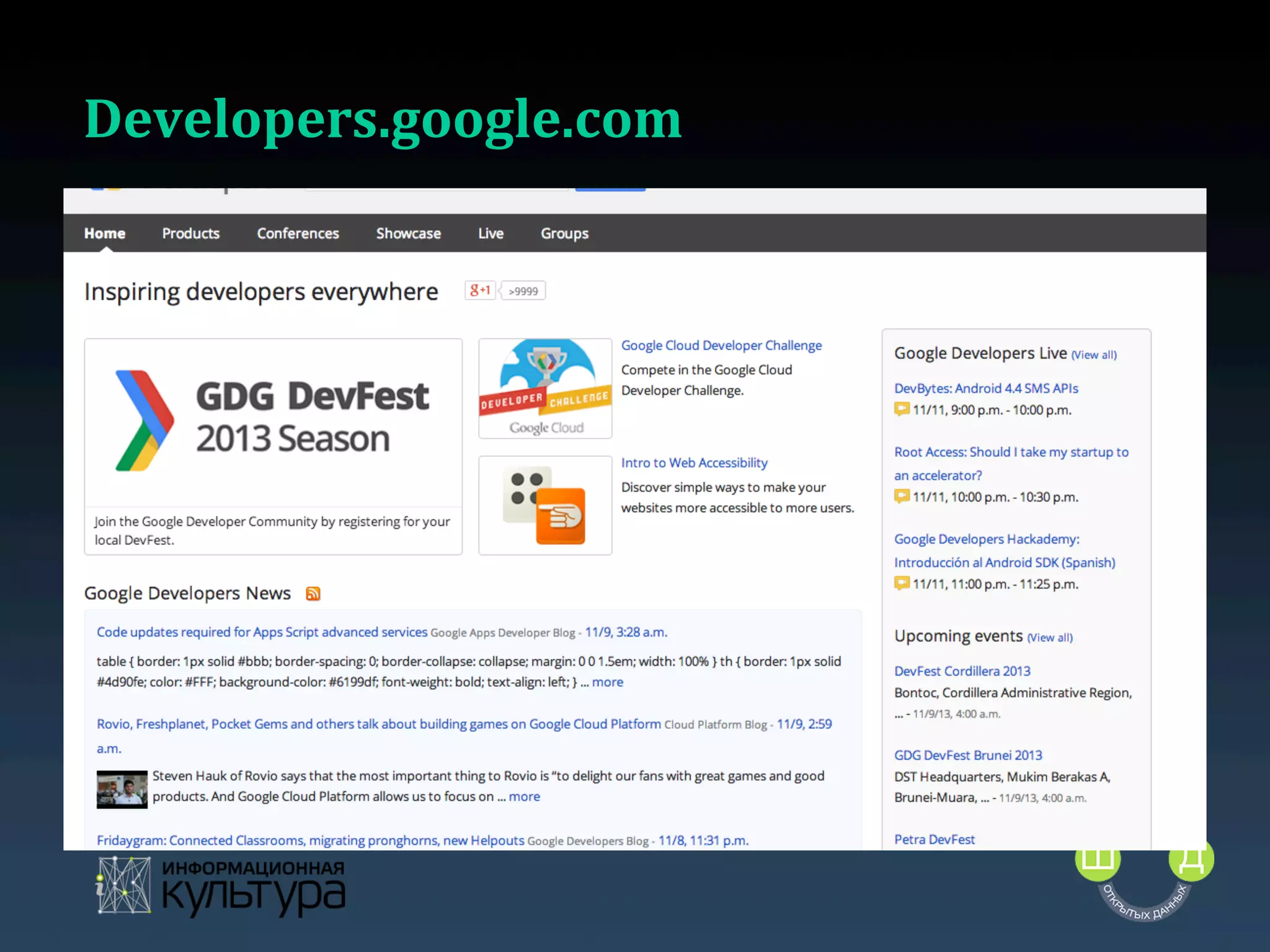Open the Conferences tab
Screen dimensions: 1270x952
pos(298,234)
